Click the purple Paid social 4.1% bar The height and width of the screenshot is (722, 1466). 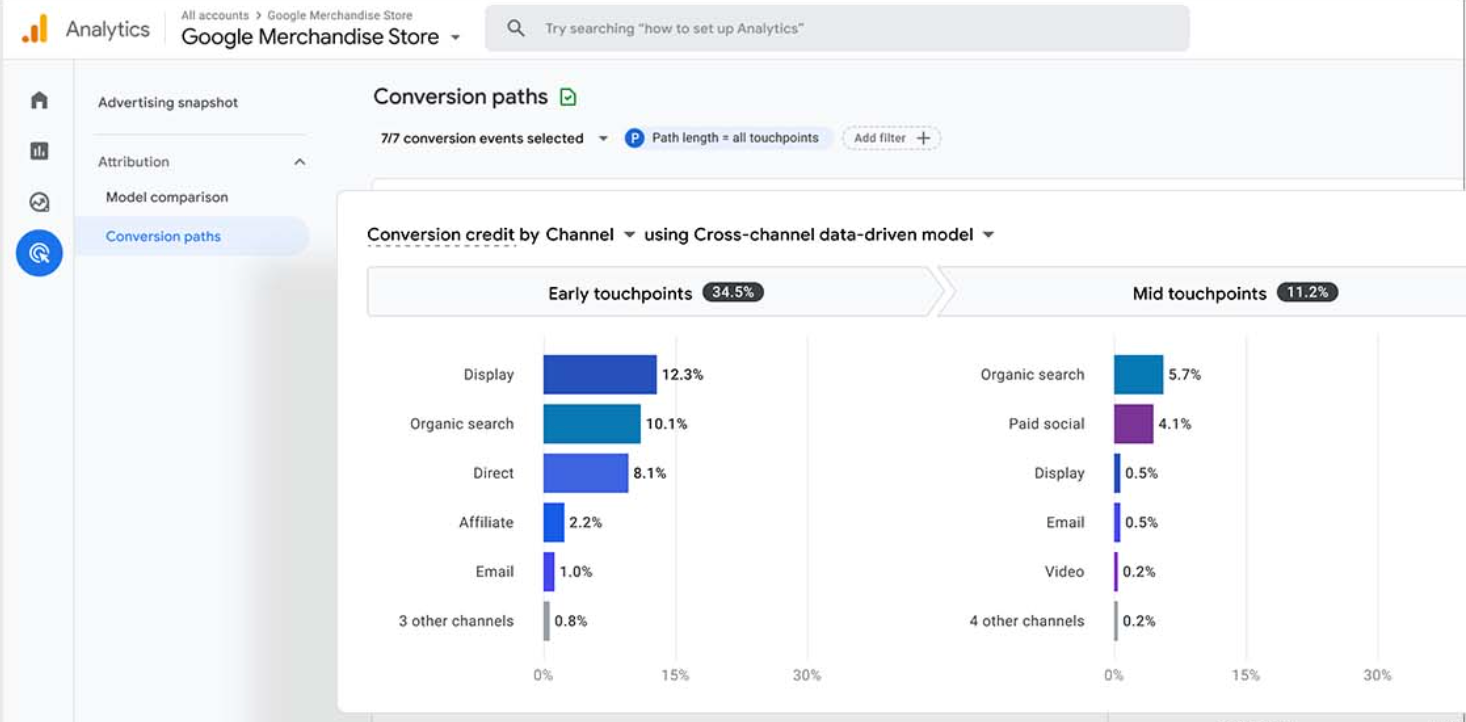click(x=1133, y=423)
